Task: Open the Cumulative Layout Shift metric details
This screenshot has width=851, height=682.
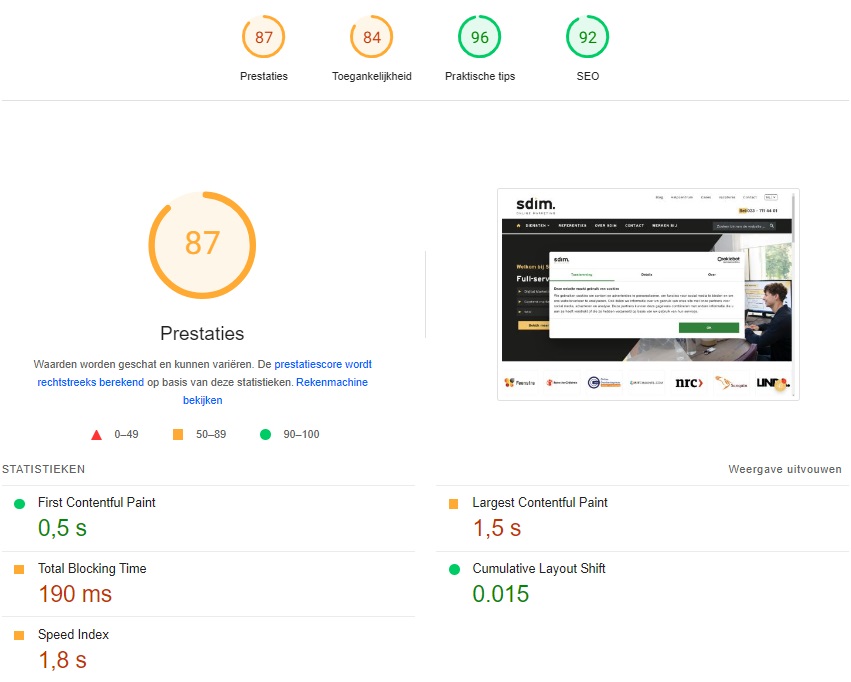Action: pyautogui.click(x=538, y=569)
